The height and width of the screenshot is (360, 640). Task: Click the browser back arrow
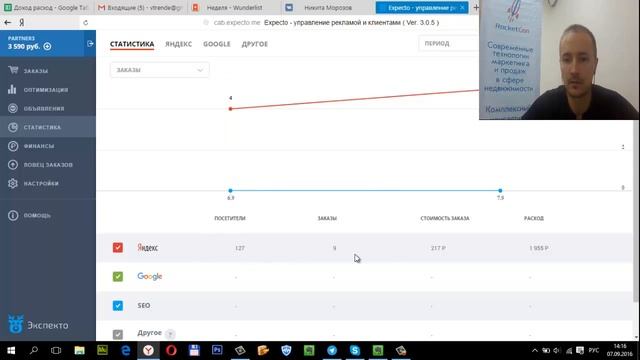click(x=7, y=22)
